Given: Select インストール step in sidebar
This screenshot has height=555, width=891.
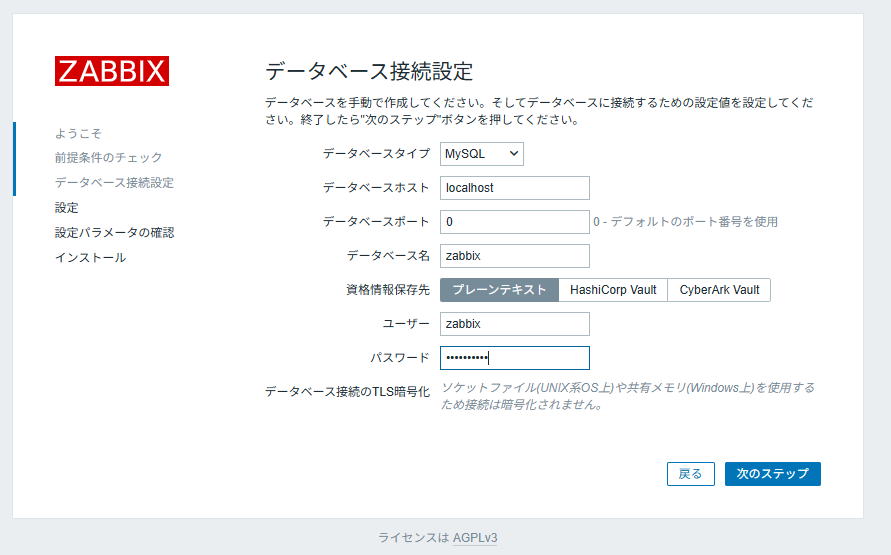Looking at the screenshot, I should click(90, 257).
